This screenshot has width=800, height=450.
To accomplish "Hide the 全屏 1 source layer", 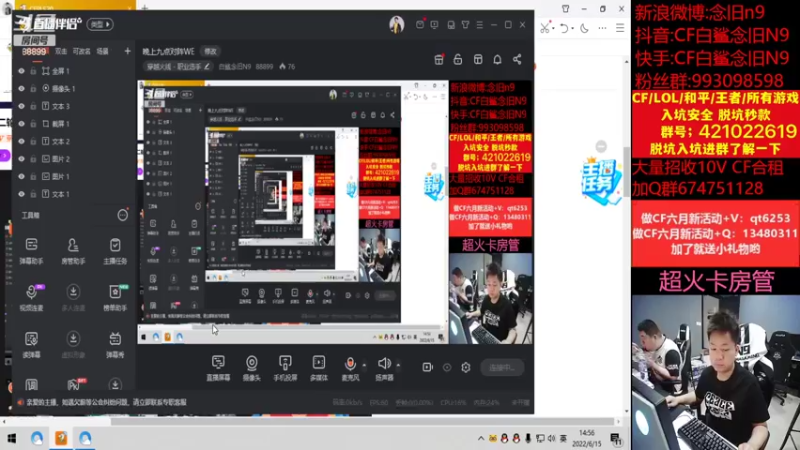I will pyautogui.click(x=21, y=71).
